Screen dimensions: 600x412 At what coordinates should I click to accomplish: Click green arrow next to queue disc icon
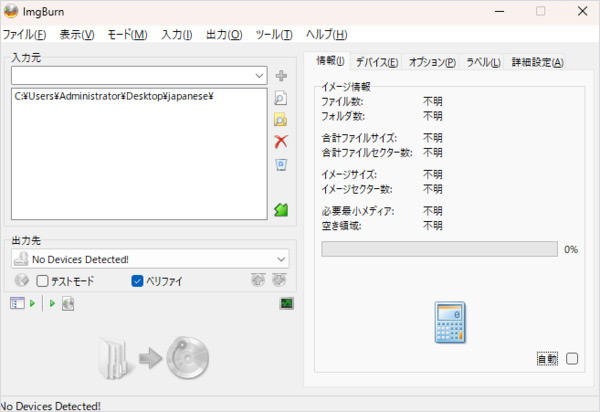point(52,303)
